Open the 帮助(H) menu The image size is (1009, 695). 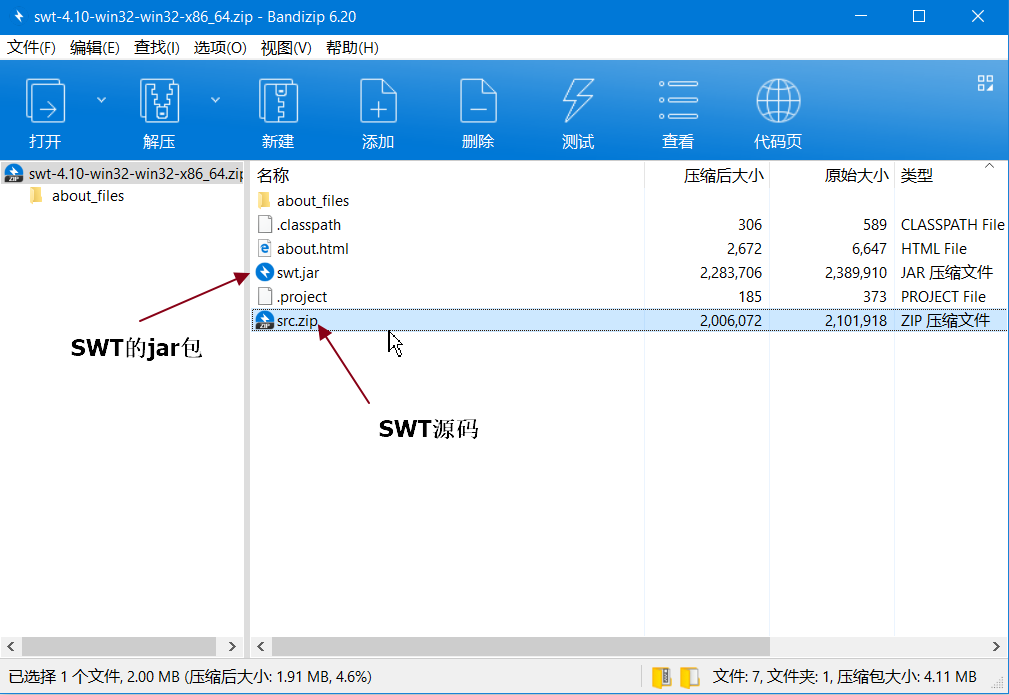(x=352, y=48)
